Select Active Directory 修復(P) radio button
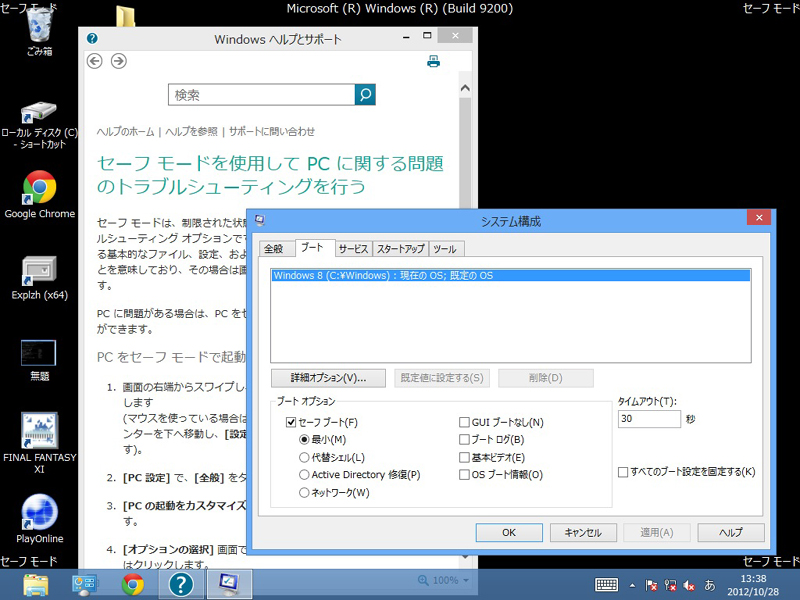This screenshot has height=600, width=800. 304,474
